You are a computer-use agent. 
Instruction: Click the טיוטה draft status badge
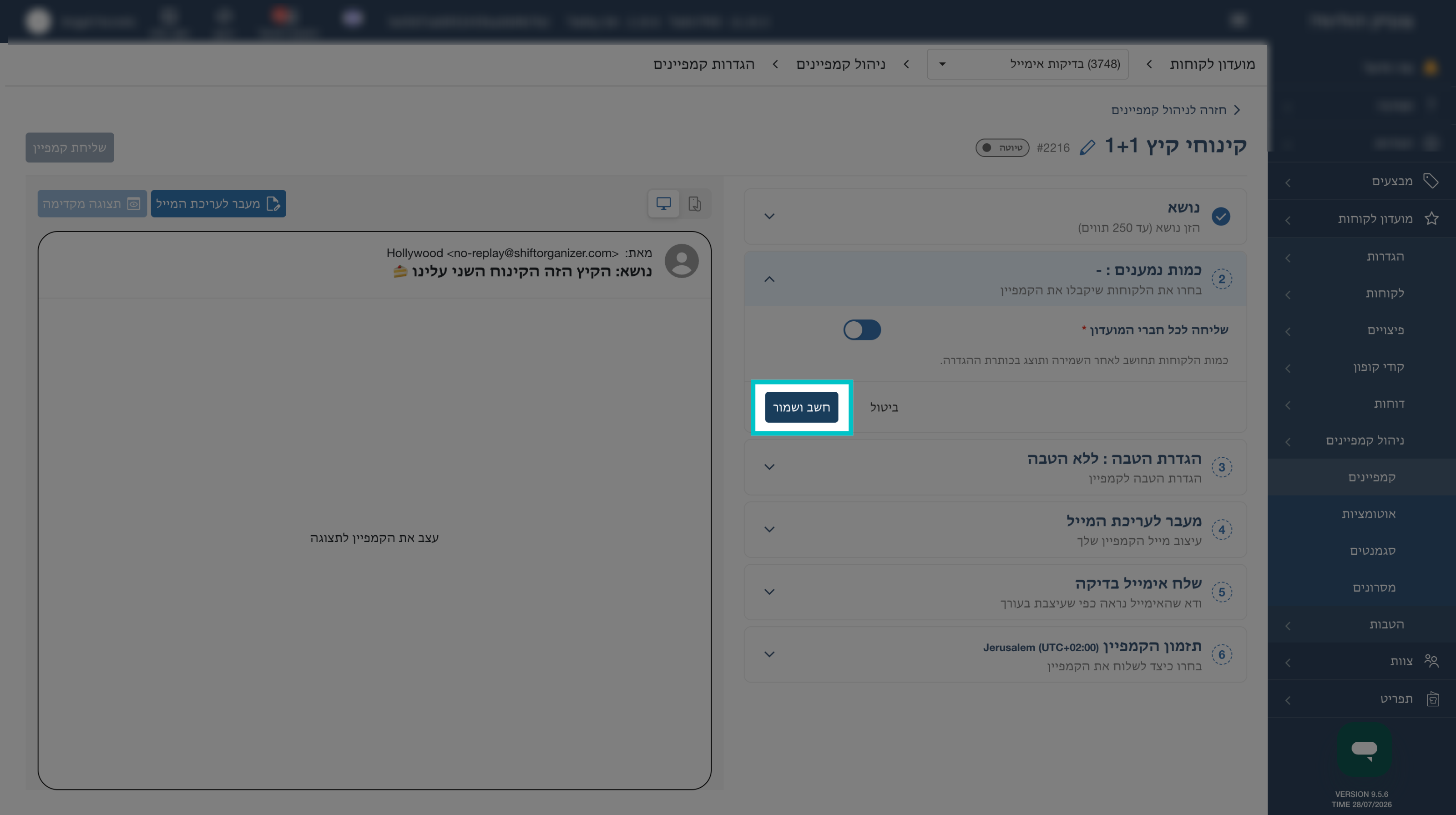tap(1002, 147)
